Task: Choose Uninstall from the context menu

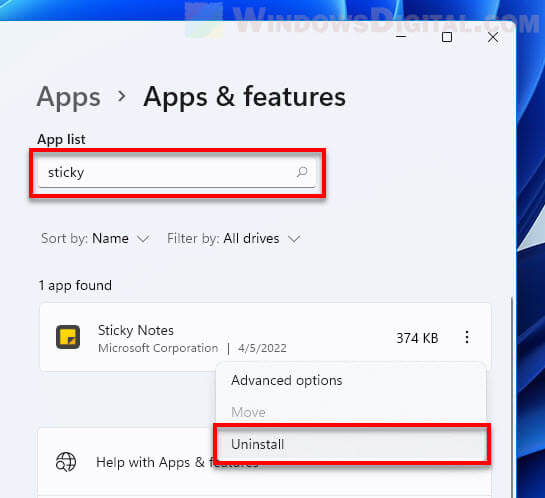Action: pos(351,444)
